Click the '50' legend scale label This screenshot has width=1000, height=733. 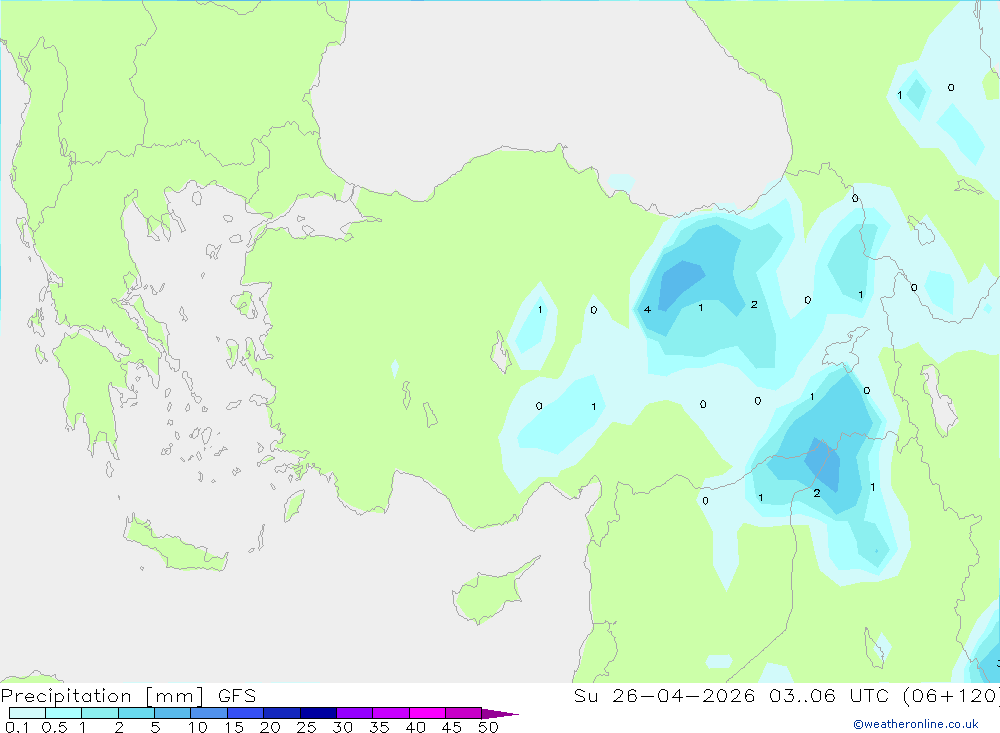point(488,727)
